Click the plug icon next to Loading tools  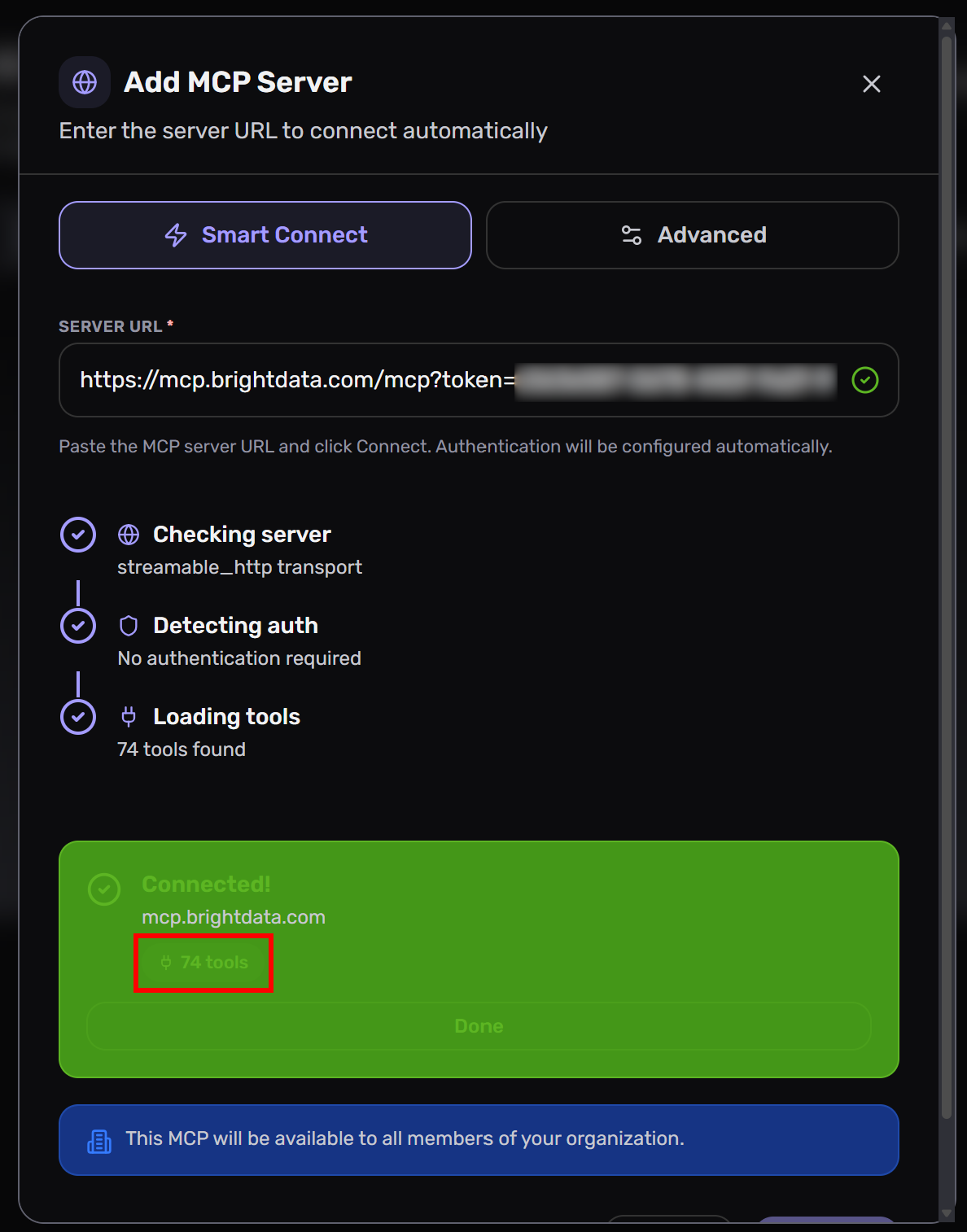click(x=129, y=717)
